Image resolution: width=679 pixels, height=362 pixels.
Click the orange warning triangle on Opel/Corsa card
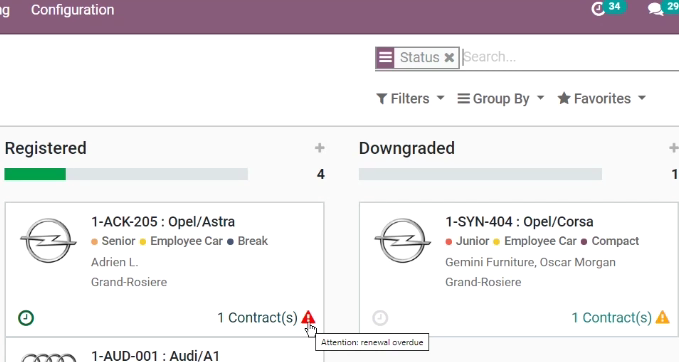pyautogui.click(x=663, y=317)
